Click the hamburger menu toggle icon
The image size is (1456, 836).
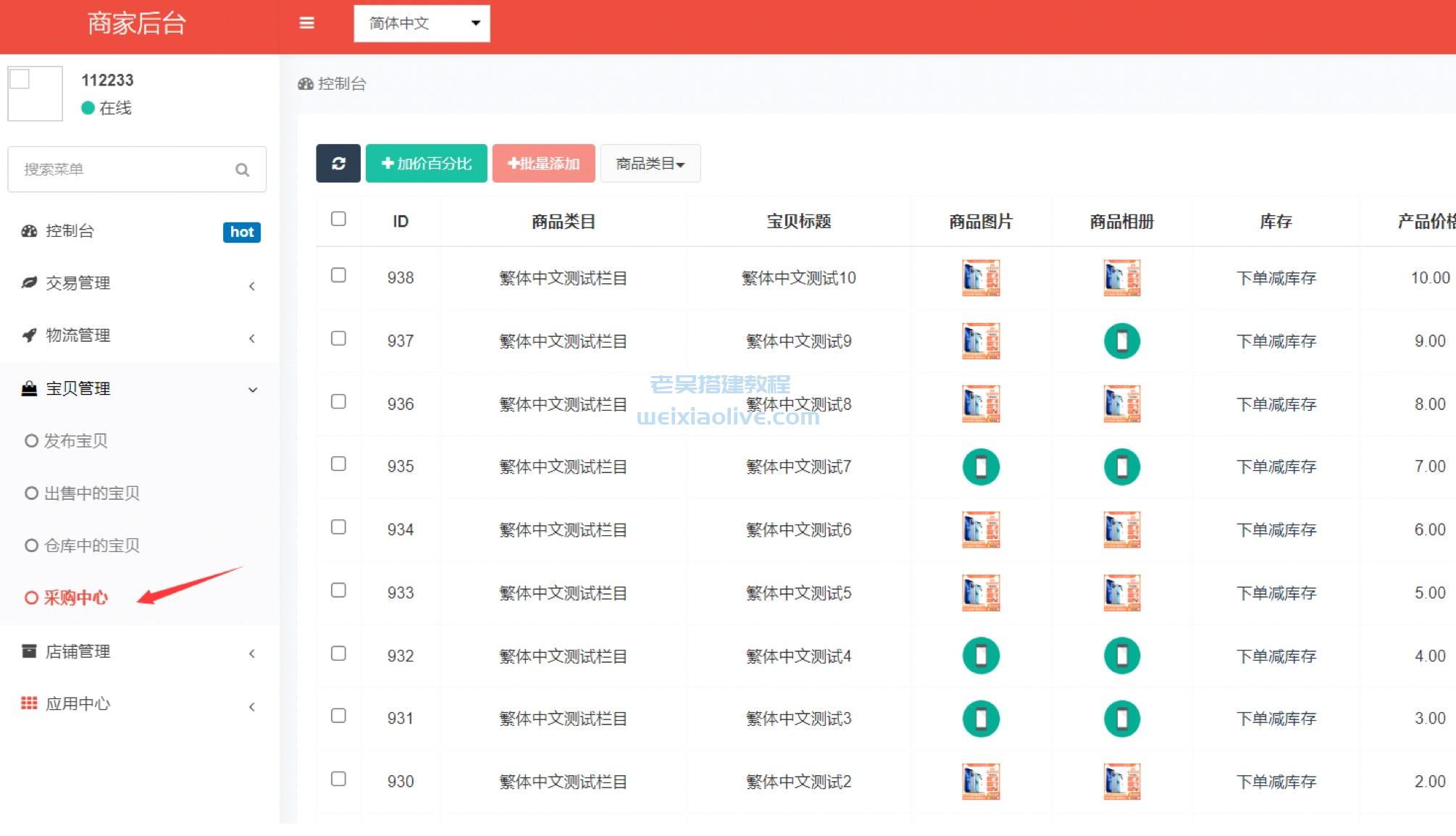point(306,23)
